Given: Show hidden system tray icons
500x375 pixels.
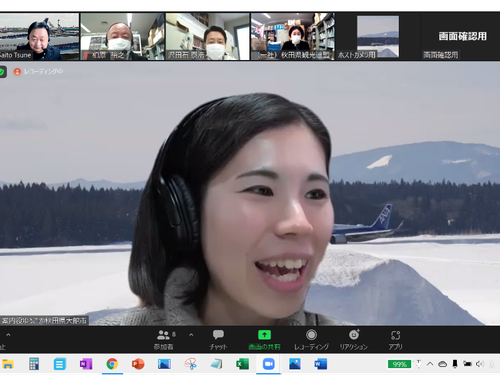Looking at the screenshot, I should tap(430, 364).
